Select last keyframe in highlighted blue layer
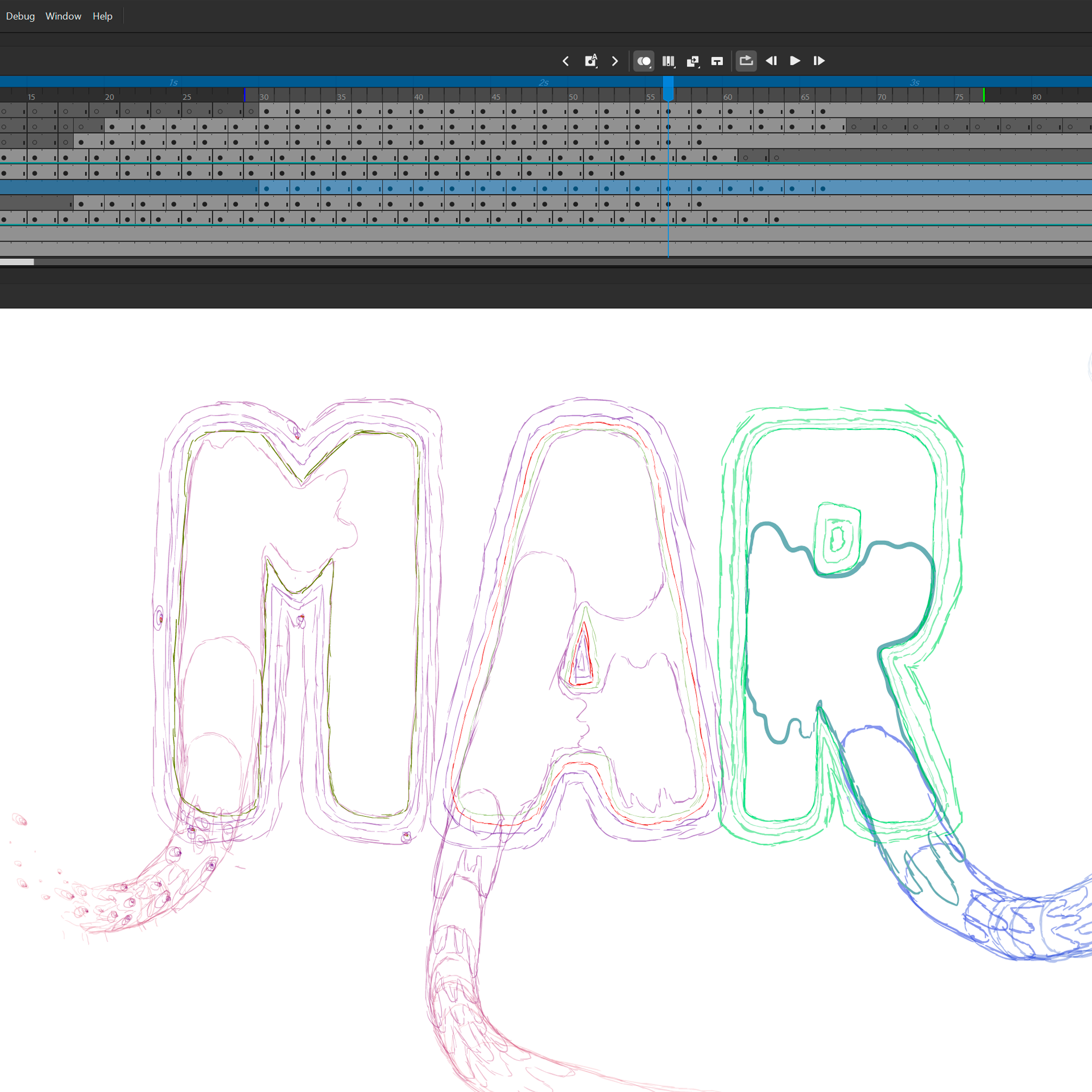This screenshot has height=1092, width=1092. pyautogui.click(x=822, y=189)
